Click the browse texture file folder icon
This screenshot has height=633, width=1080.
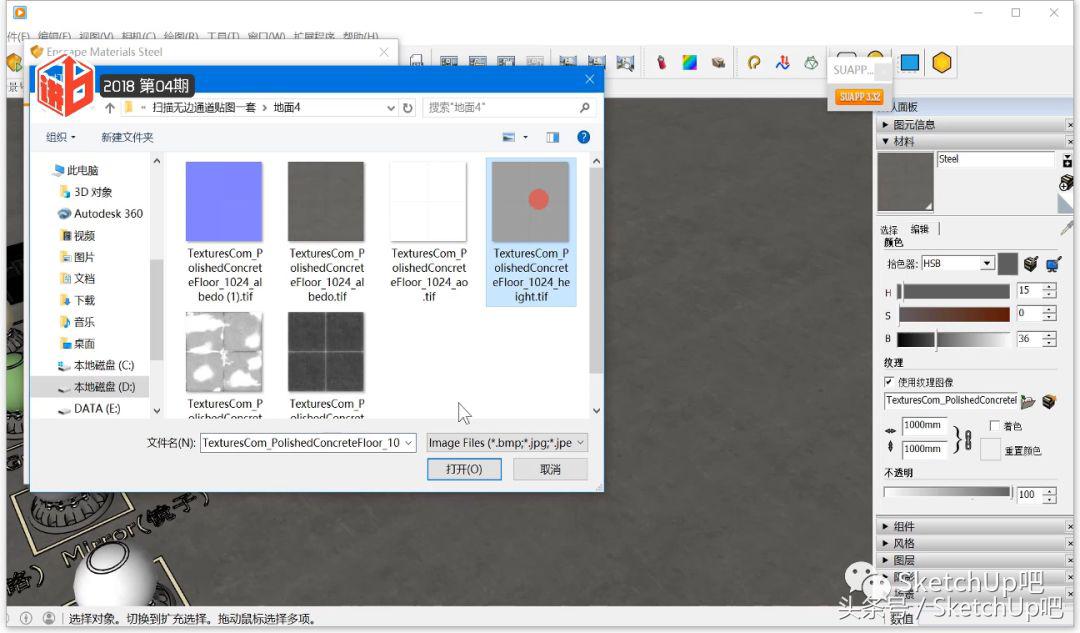(1028, 401)
